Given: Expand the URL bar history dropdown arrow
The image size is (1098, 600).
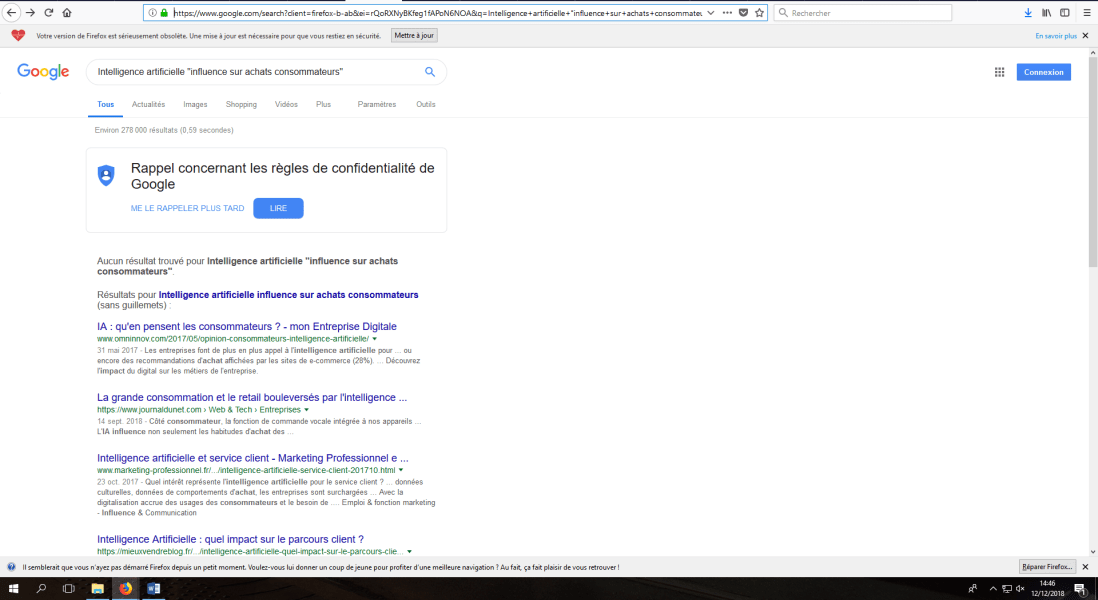Looking at the screenshot, I should [x=711, y=13].
